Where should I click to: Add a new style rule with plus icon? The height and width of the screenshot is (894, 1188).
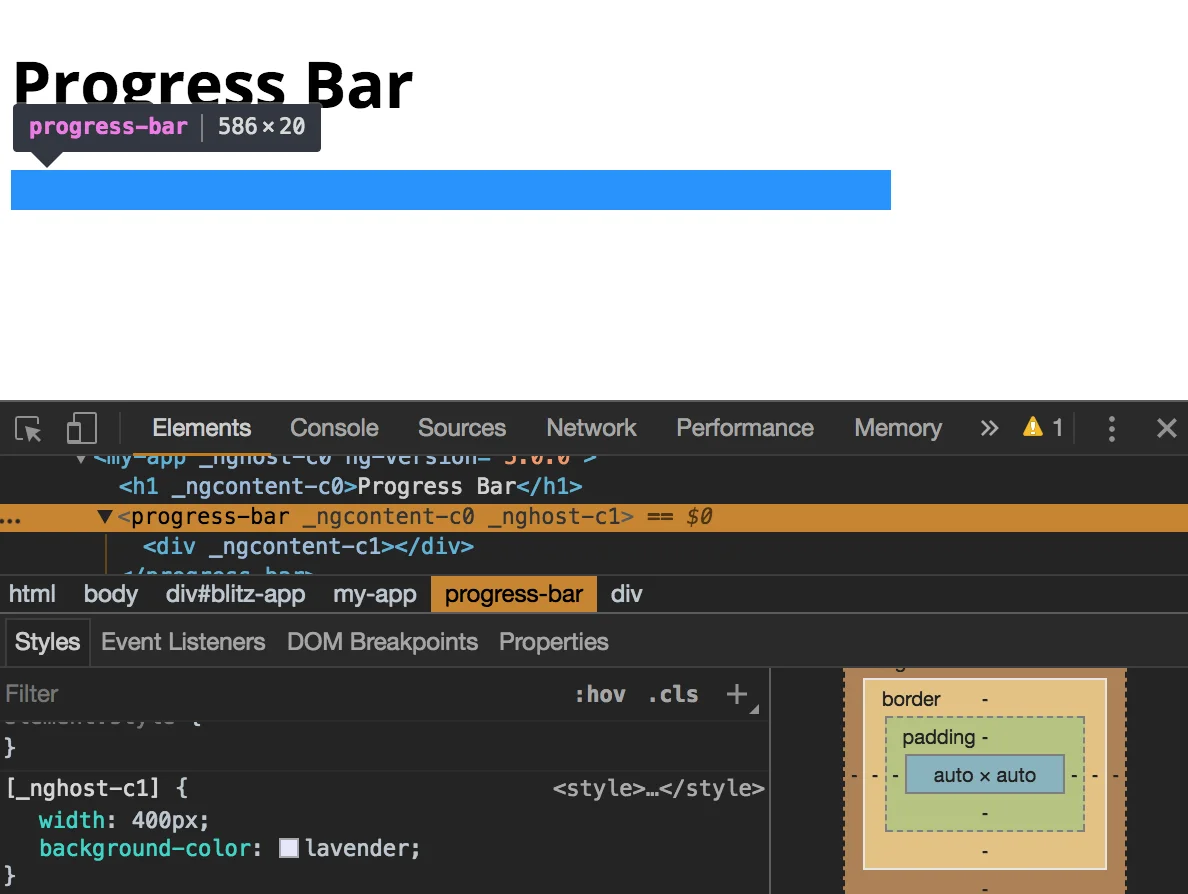pos(736,693)
